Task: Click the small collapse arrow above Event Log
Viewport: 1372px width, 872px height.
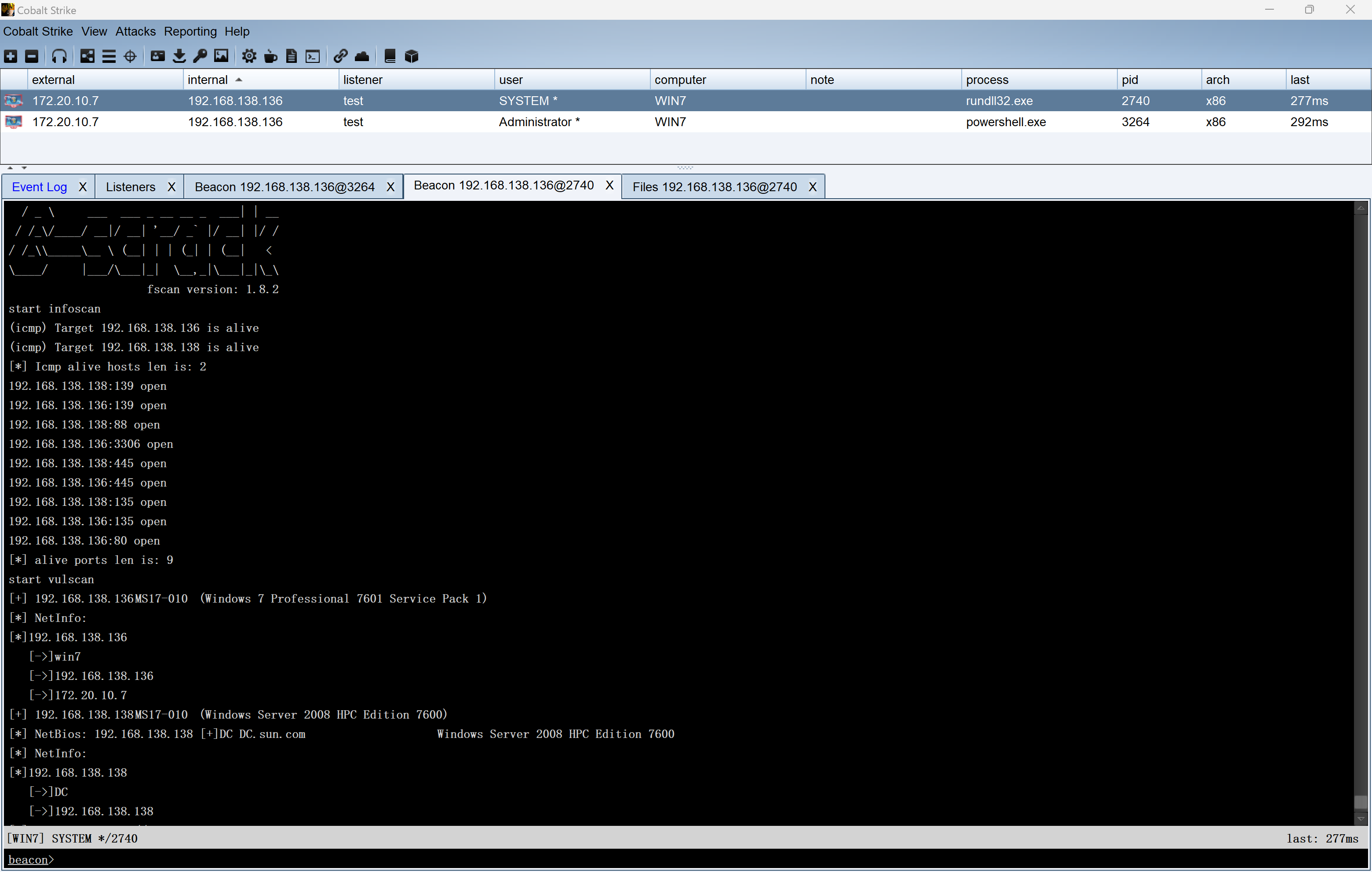Action: coord(10,168)
